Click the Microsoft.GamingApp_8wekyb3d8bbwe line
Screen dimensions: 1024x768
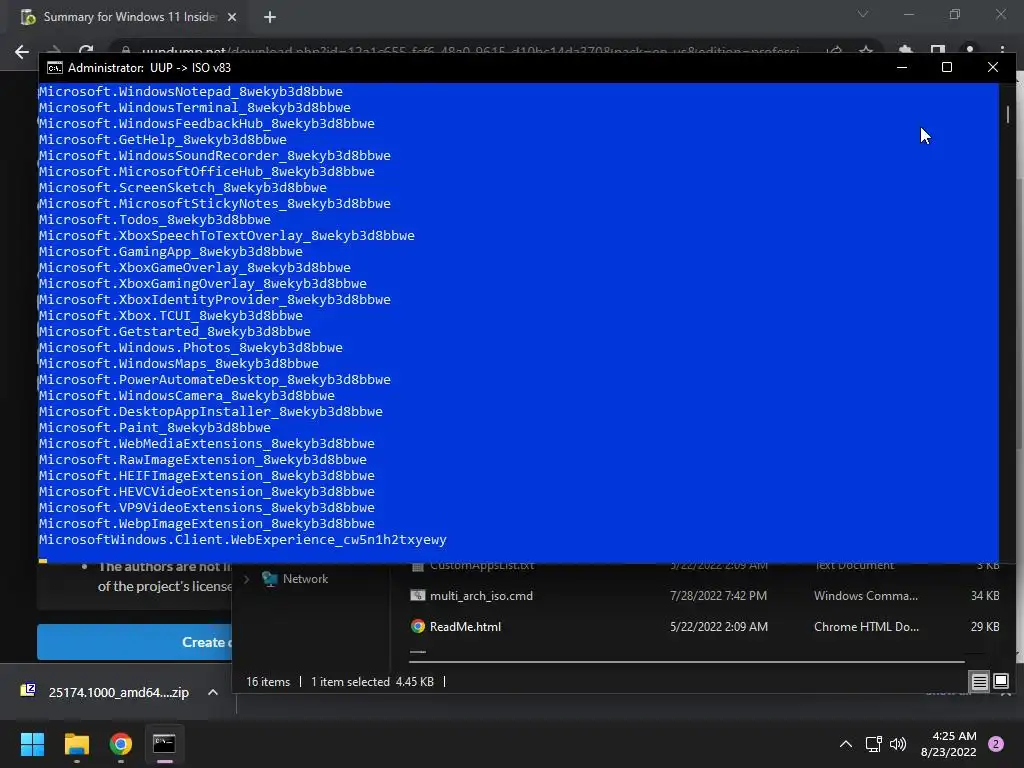click(x=170, y=251)
